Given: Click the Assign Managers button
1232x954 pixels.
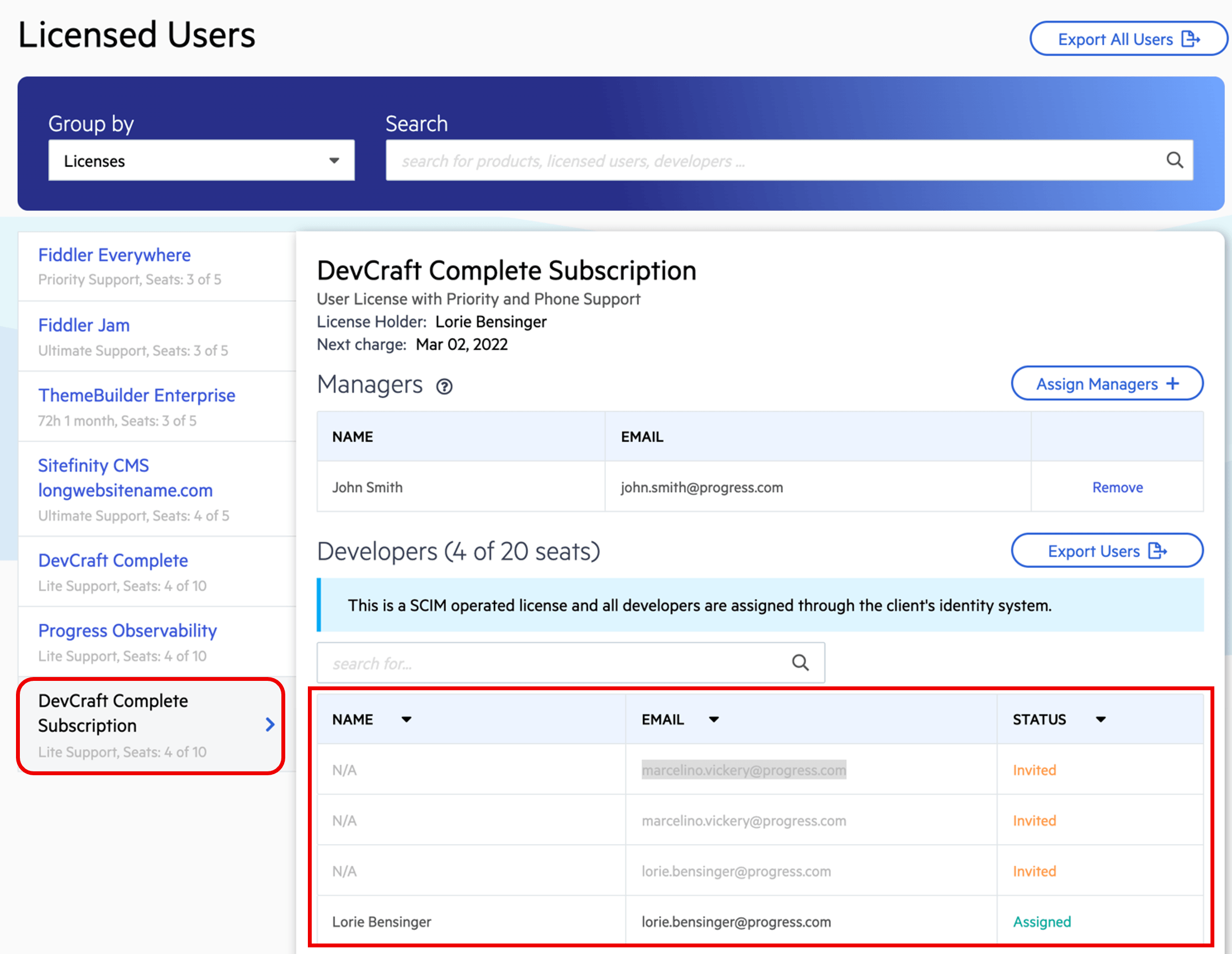Looking at the screenshot, I should pos(1107,383).
